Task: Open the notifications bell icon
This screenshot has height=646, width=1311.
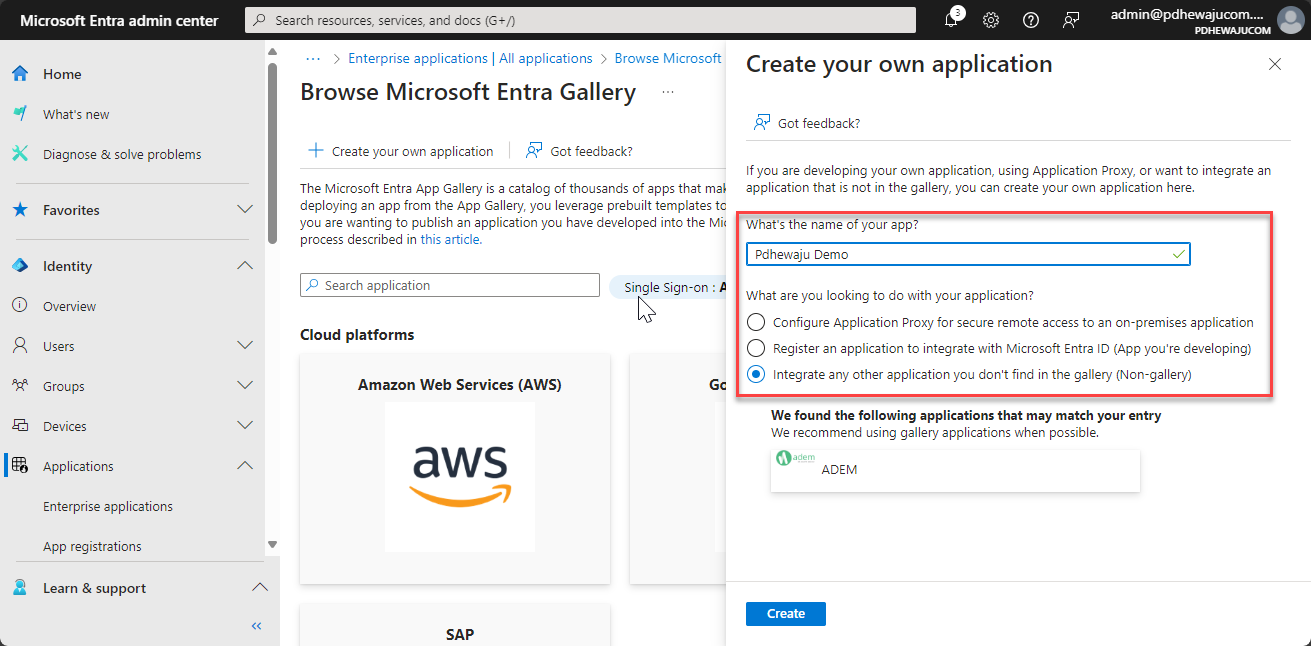Action: [951, 20]
